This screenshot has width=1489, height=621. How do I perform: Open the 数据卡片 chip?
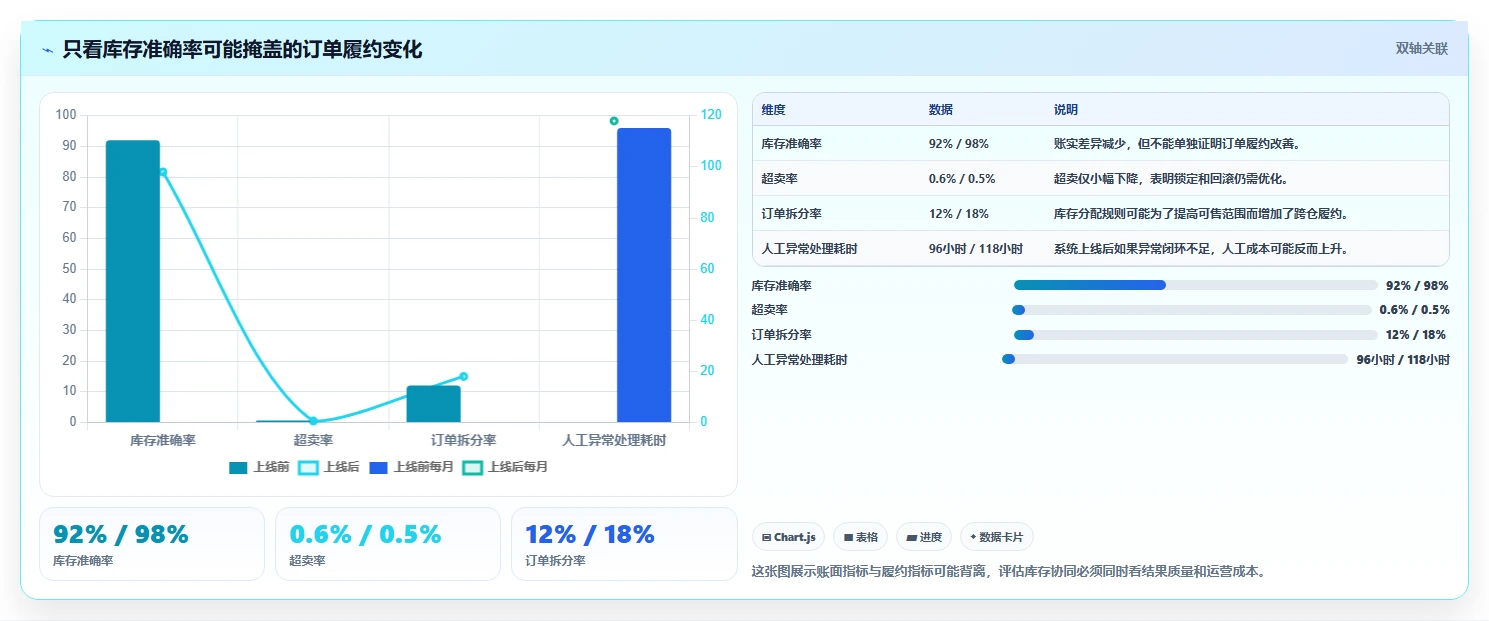tap(997, 537)
